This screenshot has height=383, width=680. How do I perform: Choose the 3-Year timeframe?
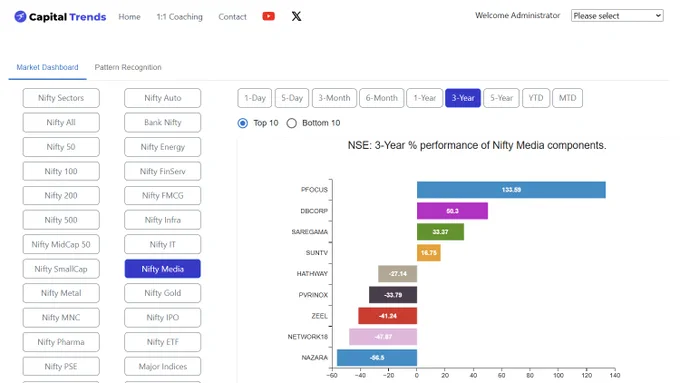point(463,98)
